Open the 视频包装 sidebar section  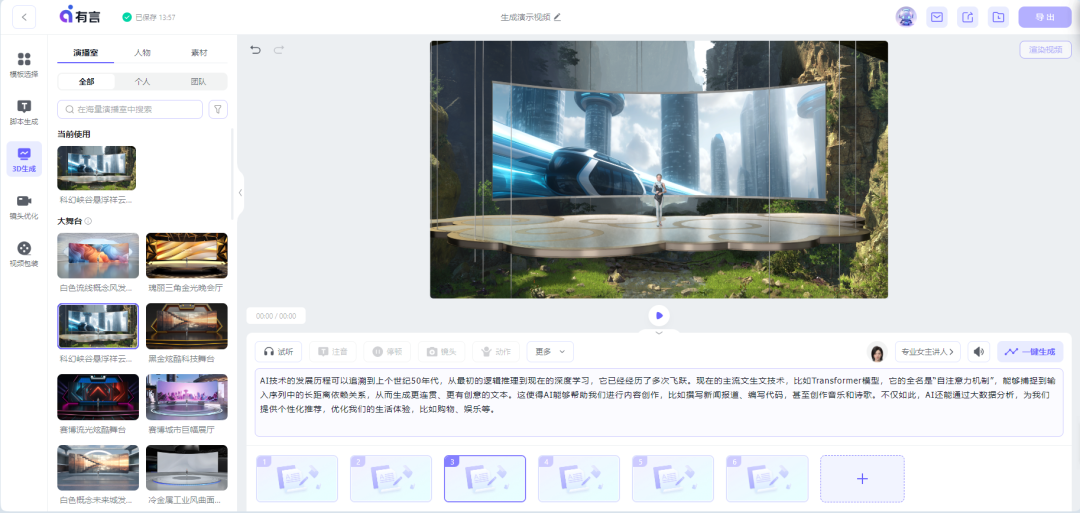click(24, 253)
